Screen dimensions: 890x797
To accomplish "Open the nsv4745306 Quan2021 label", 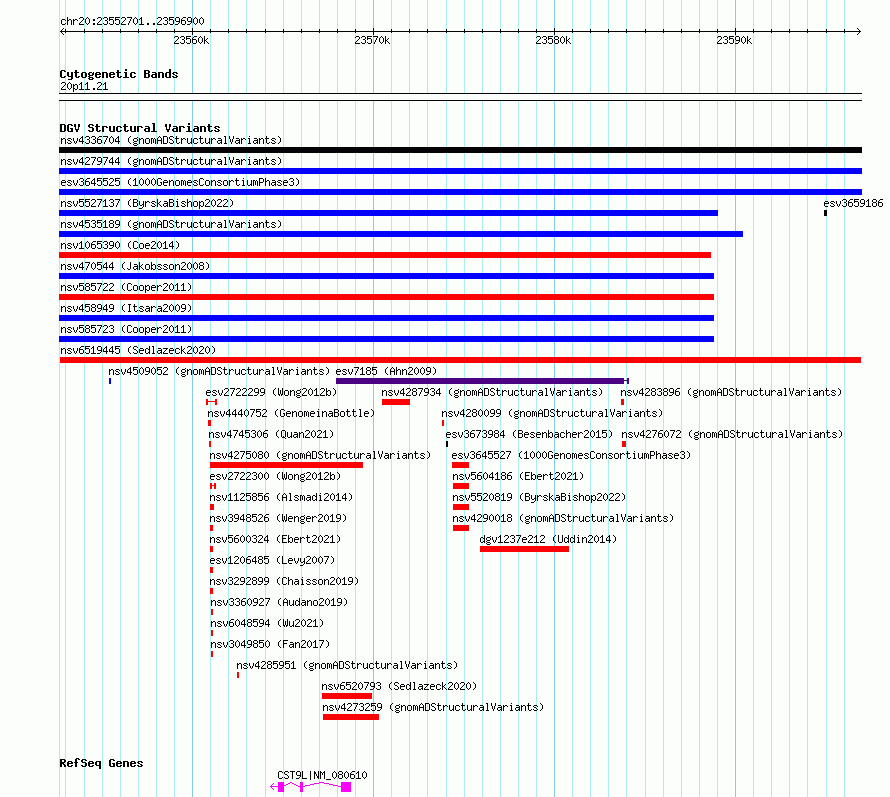I will 271,434.
